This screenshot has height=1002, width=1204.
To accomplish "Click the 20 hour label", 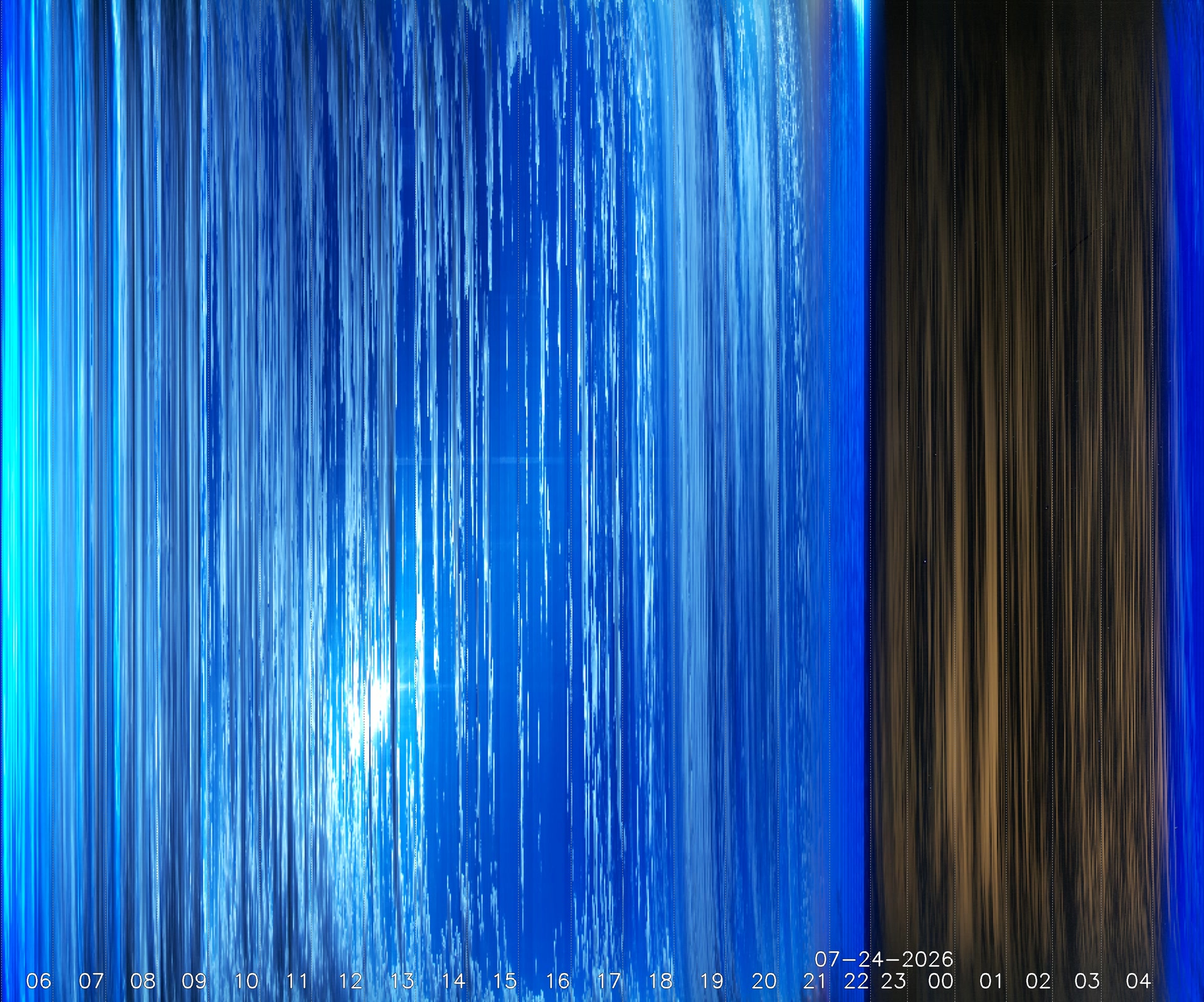I will pos(764,981).
